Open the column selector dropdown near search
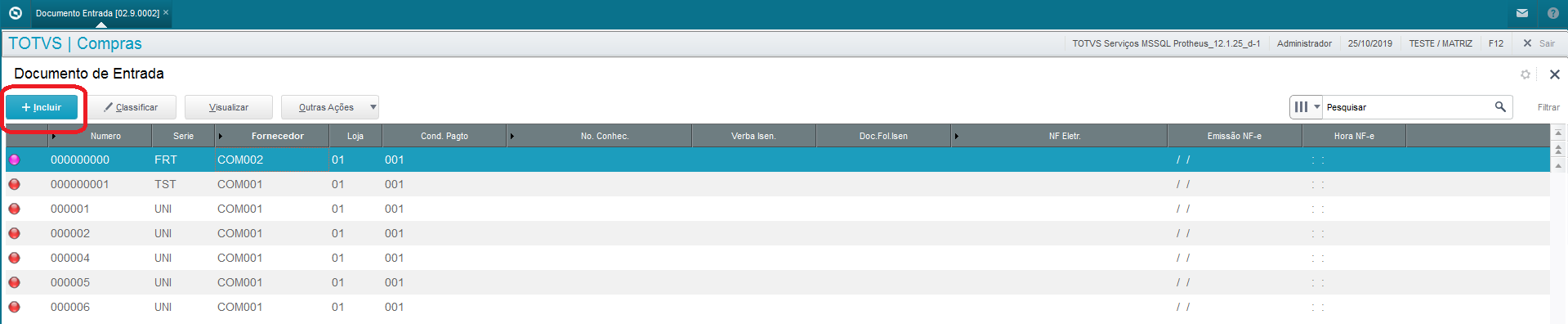 [x=1307, y=107]
